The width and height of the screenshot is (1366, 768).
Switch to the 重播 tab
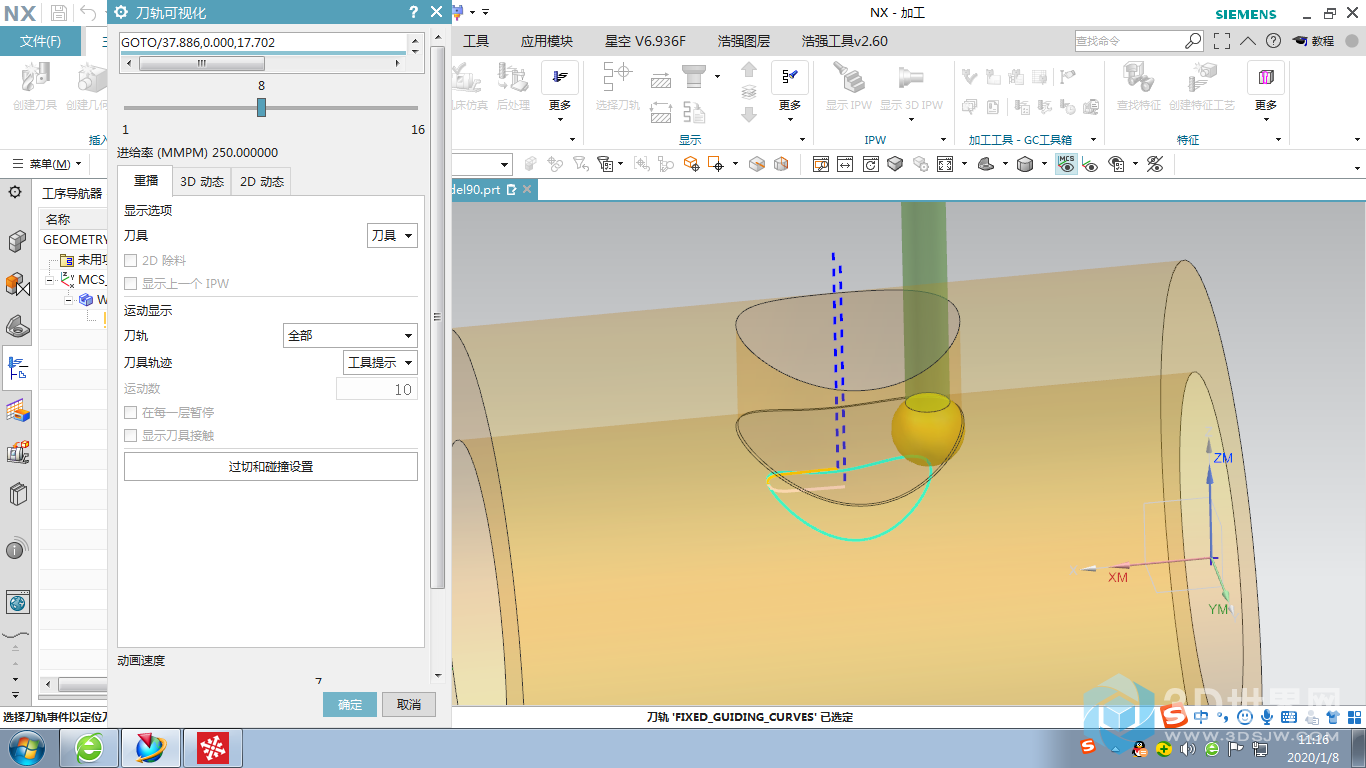tap(146, 181)
